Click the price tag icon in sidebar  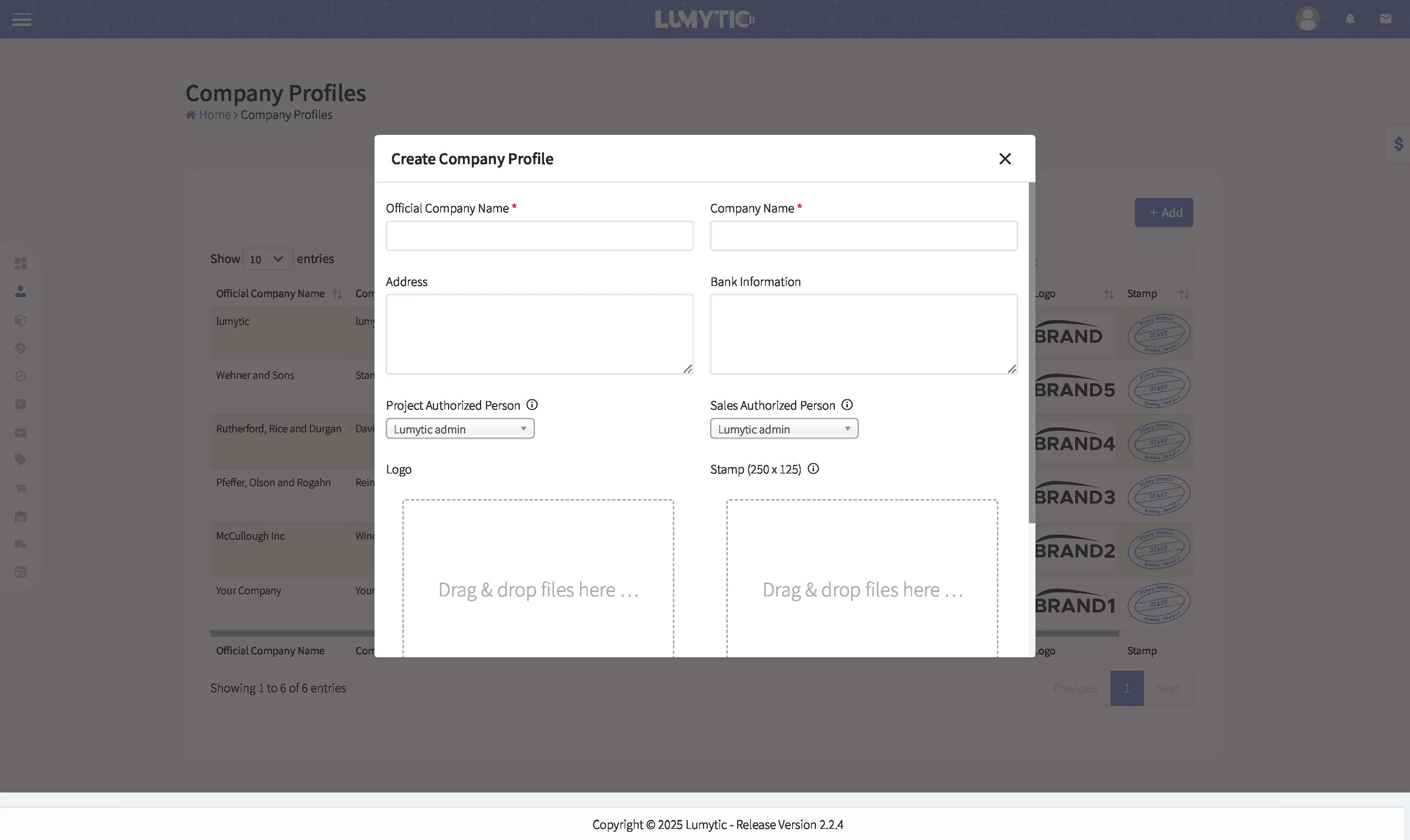[x=20, y=459]
